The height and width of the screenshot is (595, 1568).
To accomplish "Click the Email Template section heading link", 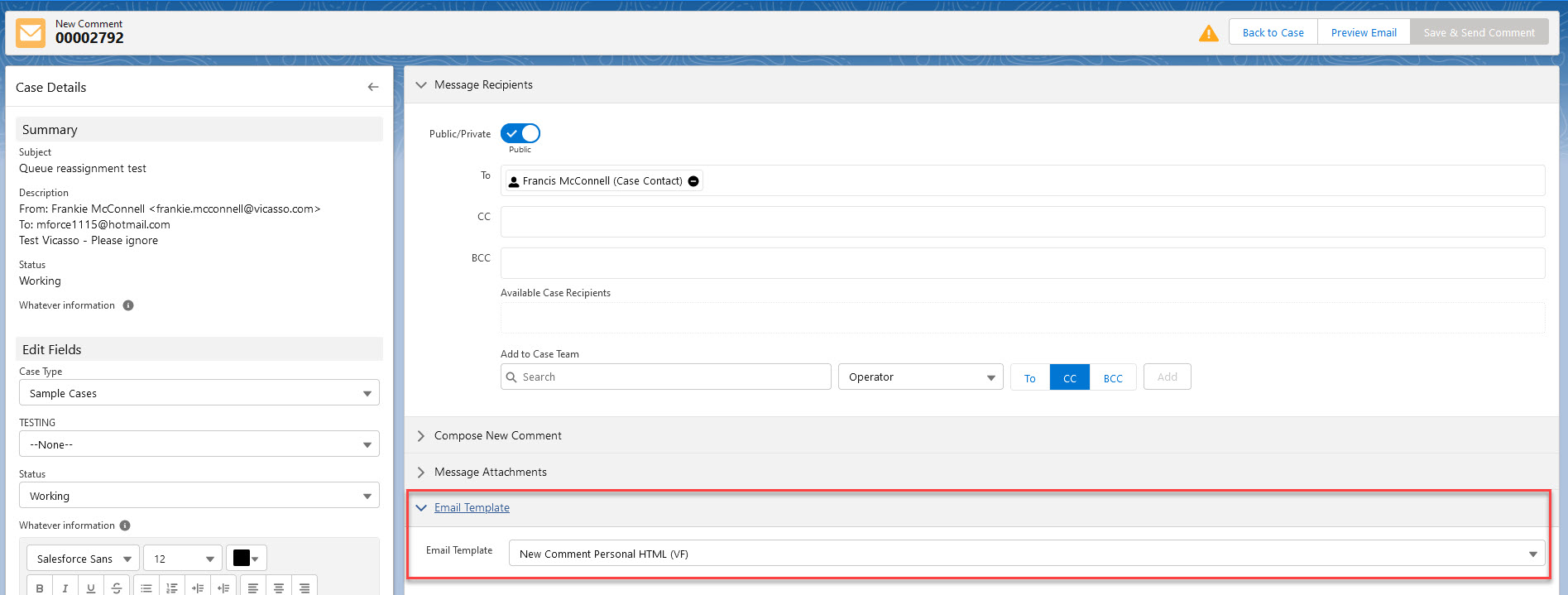I will 472,507.
